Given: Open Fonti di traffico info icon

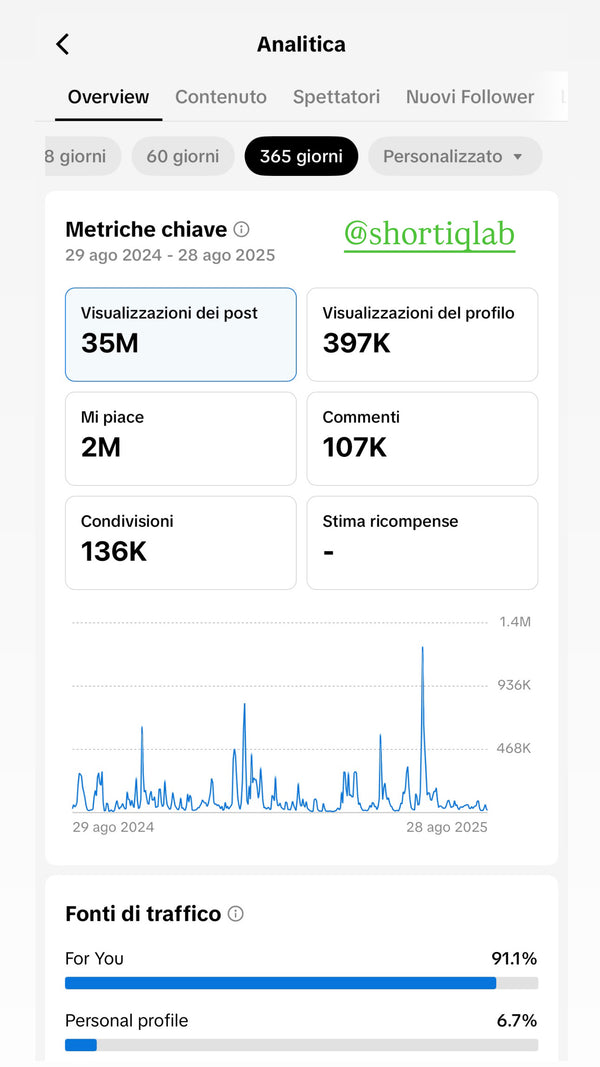Looking at the screenshot, I should [235, 914].
